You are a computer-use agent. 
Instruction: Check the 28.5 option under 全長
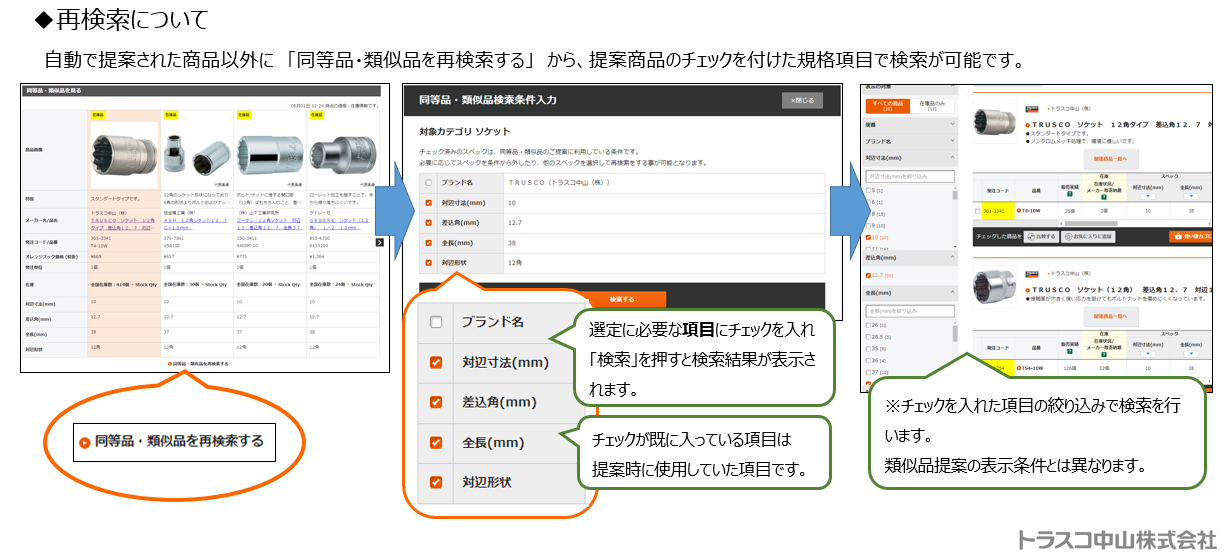coord(868,336)
